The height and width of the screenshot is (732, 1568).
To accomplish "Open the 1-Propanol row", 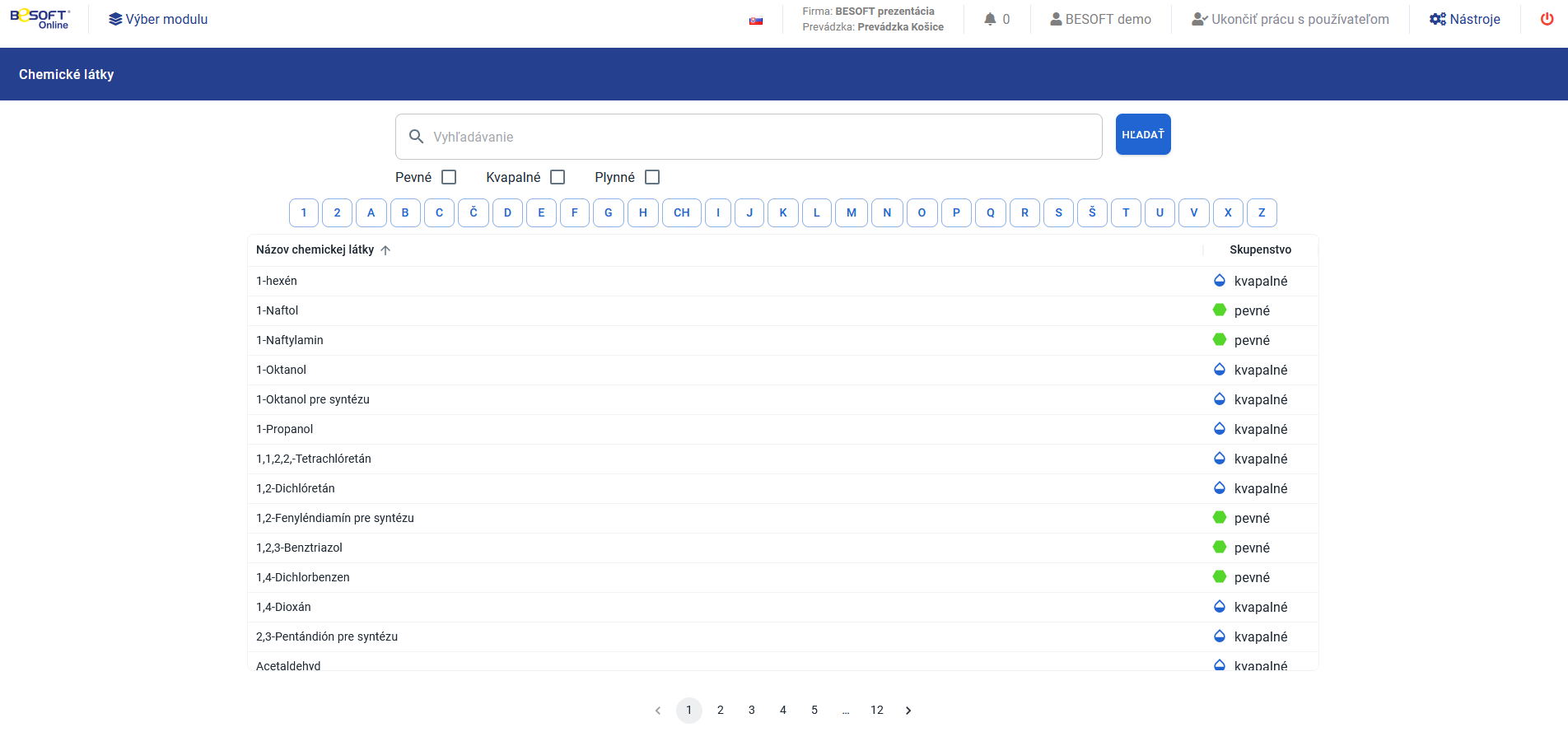I will (x=782, y=429).
